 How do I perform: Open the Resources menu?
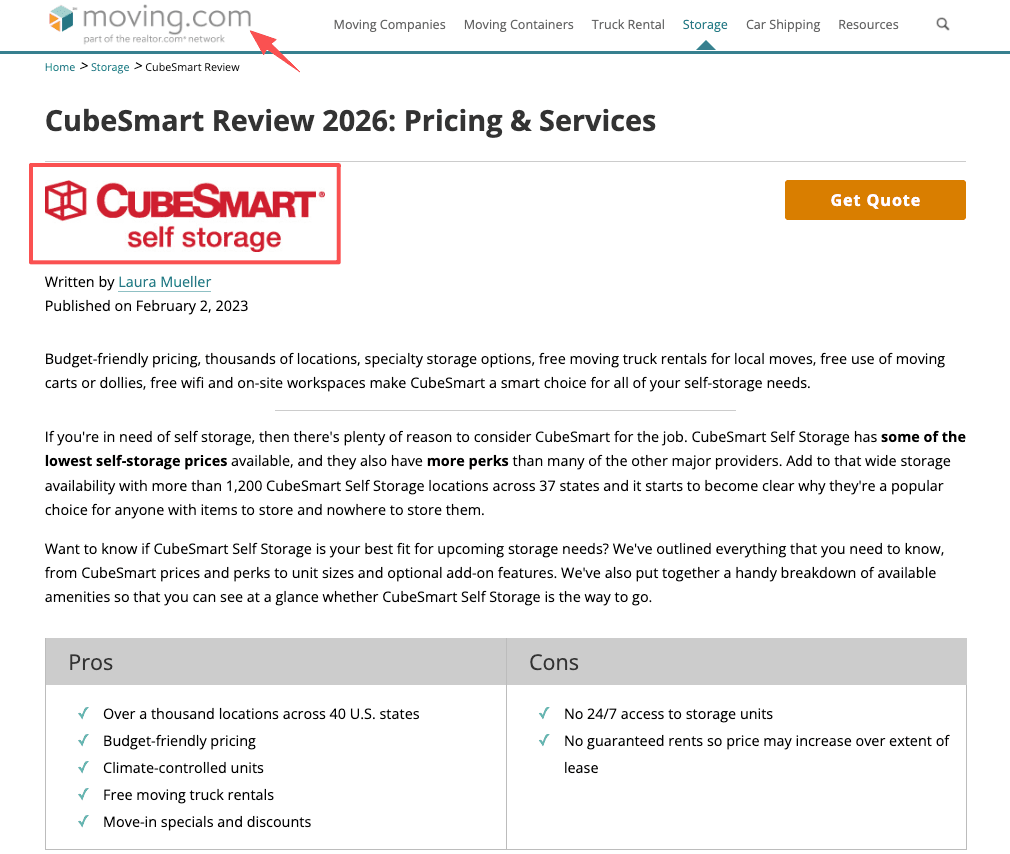tap(867, 24)
